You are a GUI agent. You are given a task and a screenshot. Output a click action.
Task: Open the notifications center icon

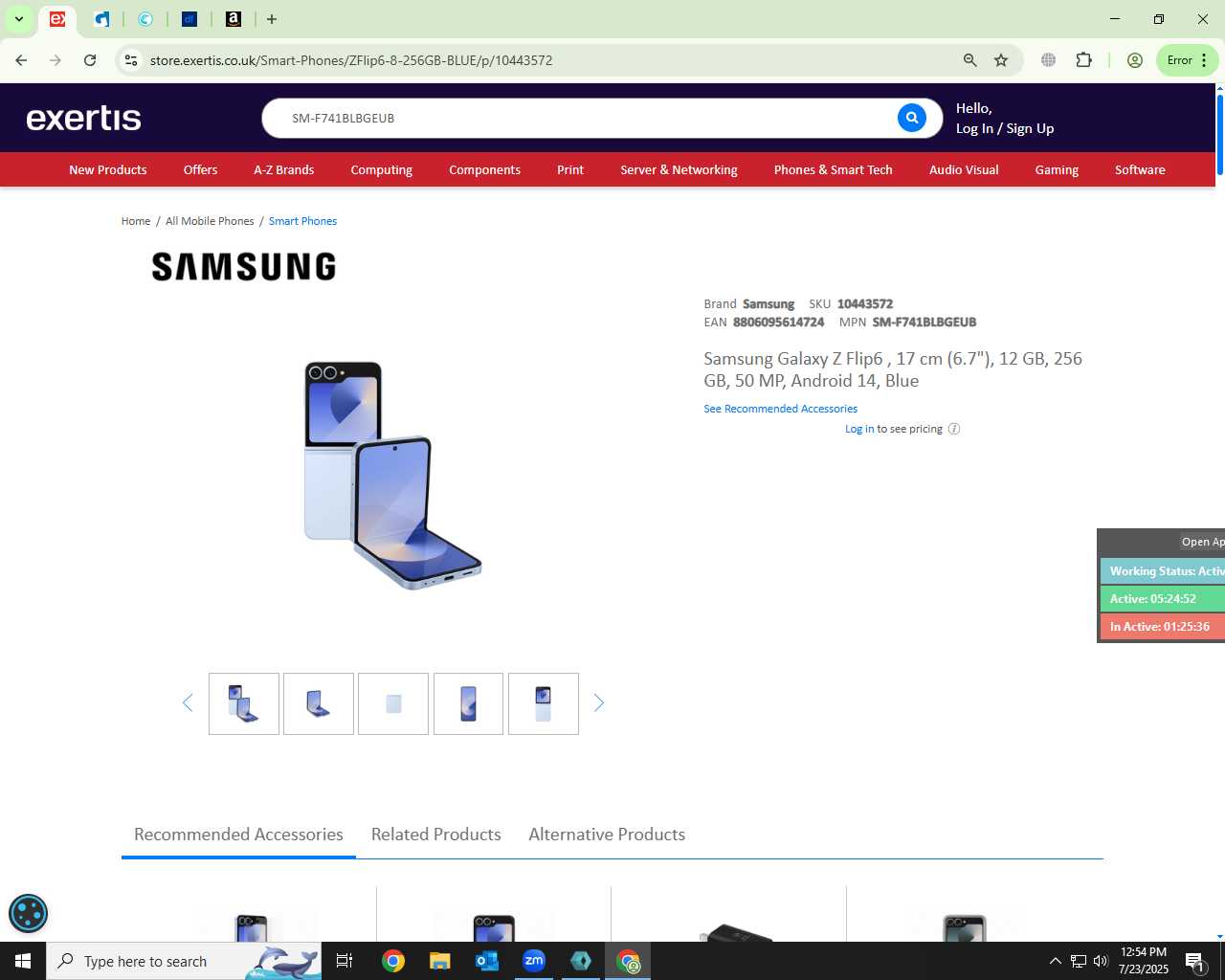[x=1194, y=961]
